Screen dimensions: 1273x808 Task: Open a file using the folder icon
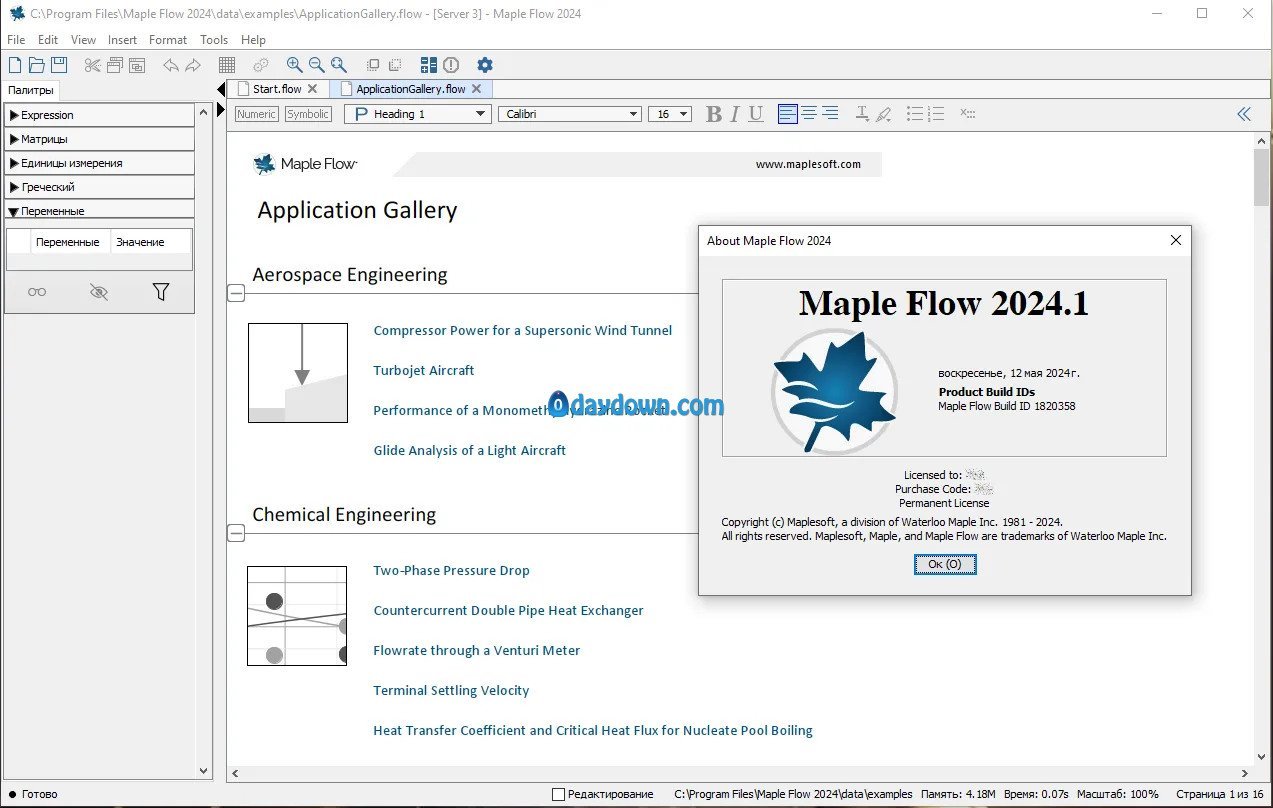pyautogui.click(x=37, y=65)
